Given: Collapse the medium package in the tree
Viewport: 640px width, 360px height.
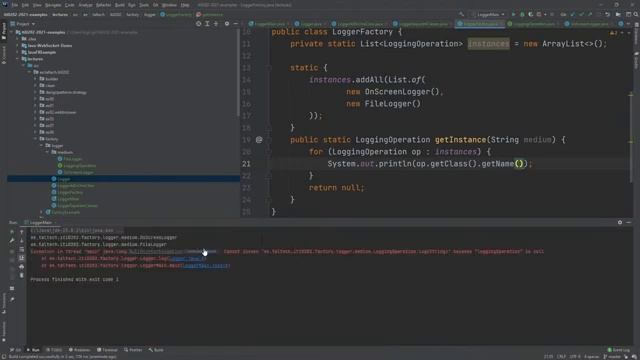Looking at the screenshot, I should point(48,152).
